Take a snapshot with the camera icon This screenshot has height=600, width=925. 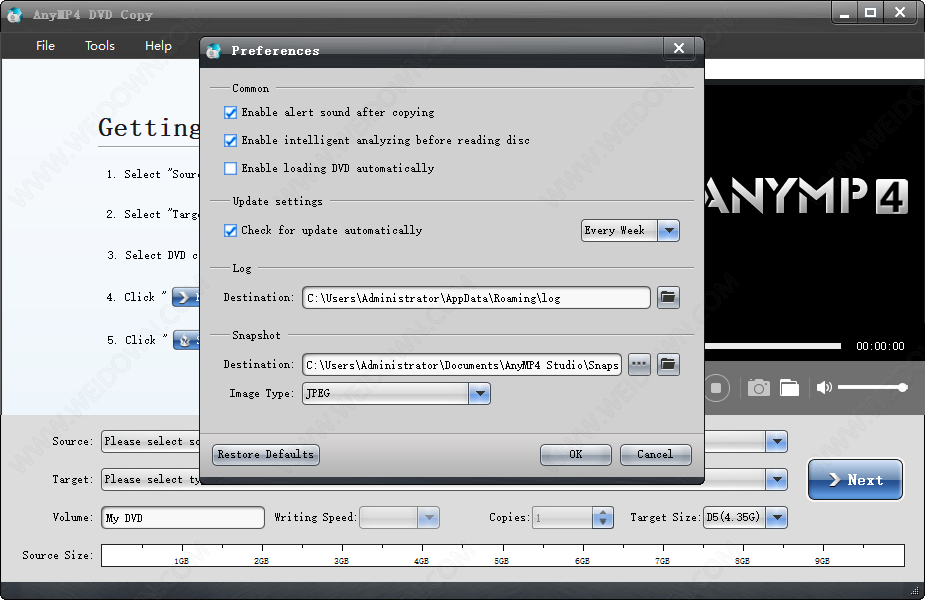[x=759, y=388]
